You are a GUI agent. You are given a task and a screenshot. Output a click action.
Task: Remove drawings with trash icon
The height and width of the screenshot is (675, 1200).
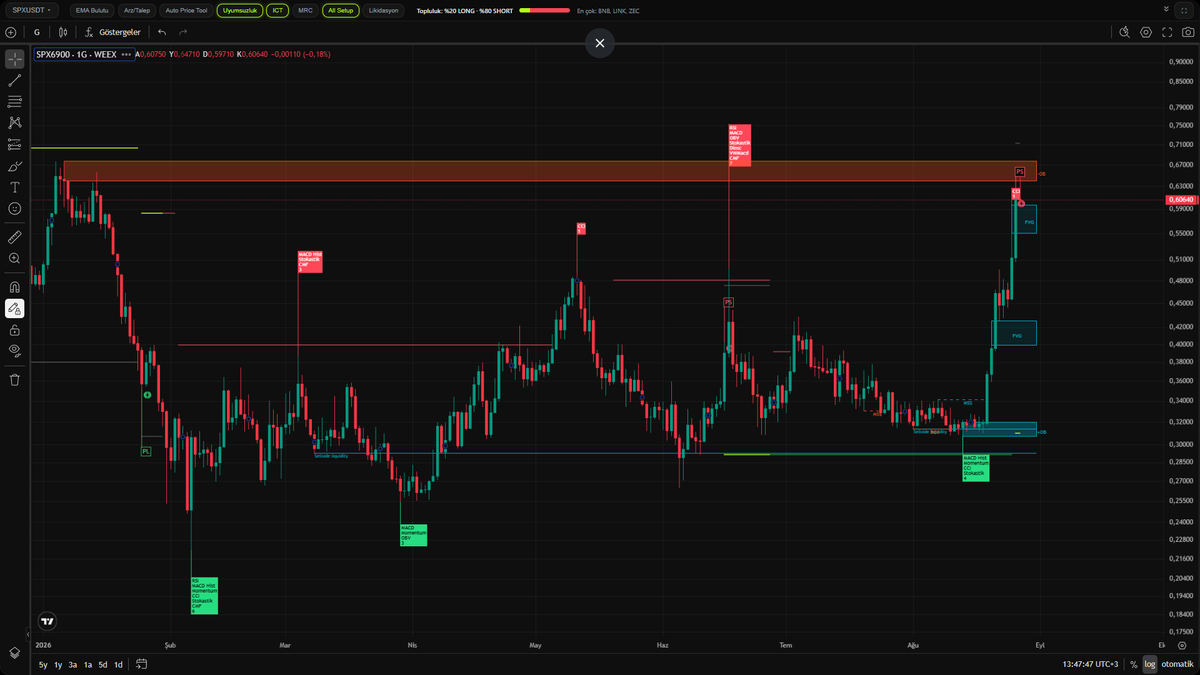click(x=15, y=379)
